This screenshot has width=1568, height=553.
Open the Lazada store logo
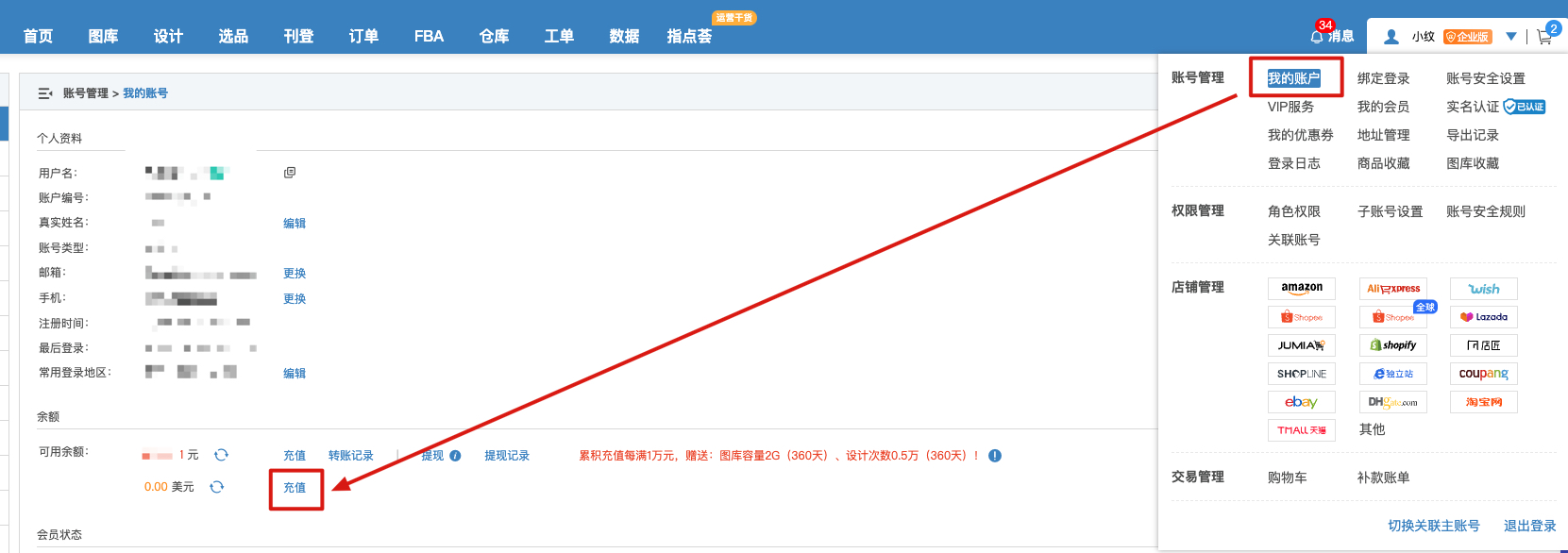tap(1484, 317)
